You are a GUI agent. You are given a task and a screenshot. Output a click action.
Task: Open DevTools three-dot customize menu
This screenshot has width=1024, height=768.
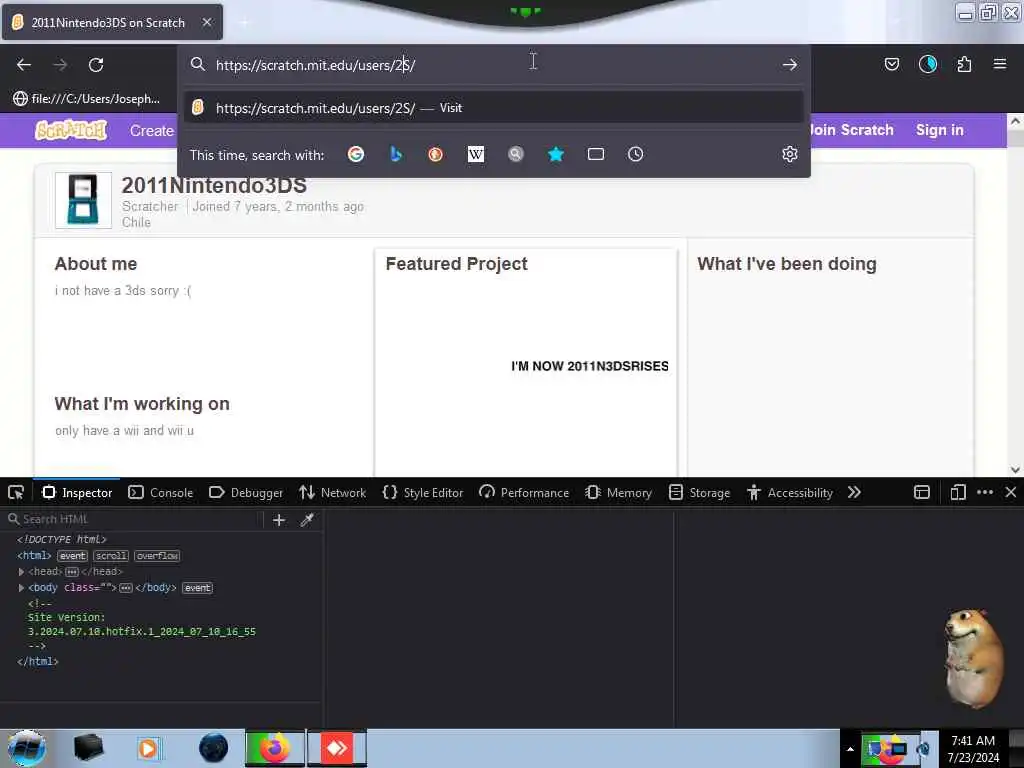pyautogui.click(x=985, y=492)
